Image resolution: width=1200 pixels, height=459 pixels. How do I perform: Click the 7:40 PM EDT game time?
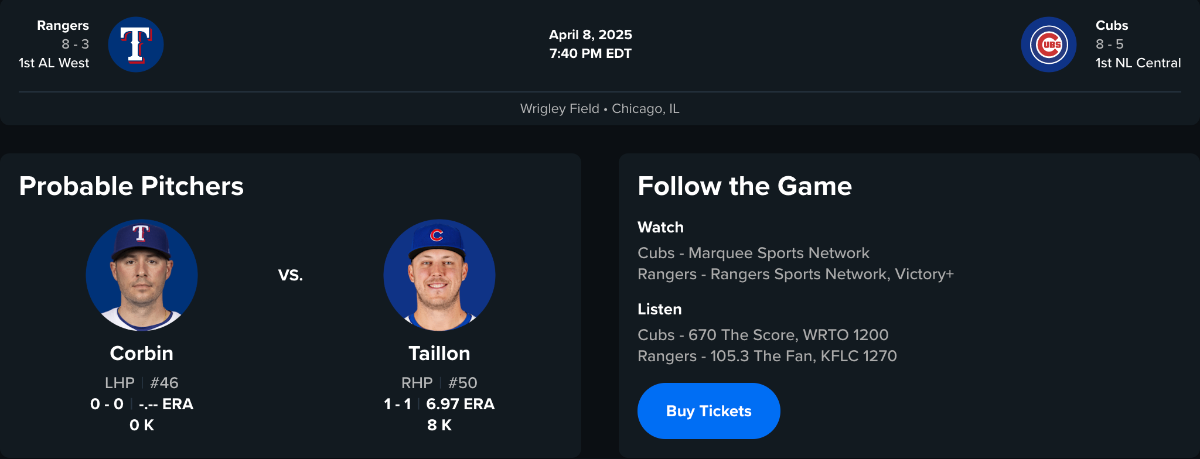(590, 53)
